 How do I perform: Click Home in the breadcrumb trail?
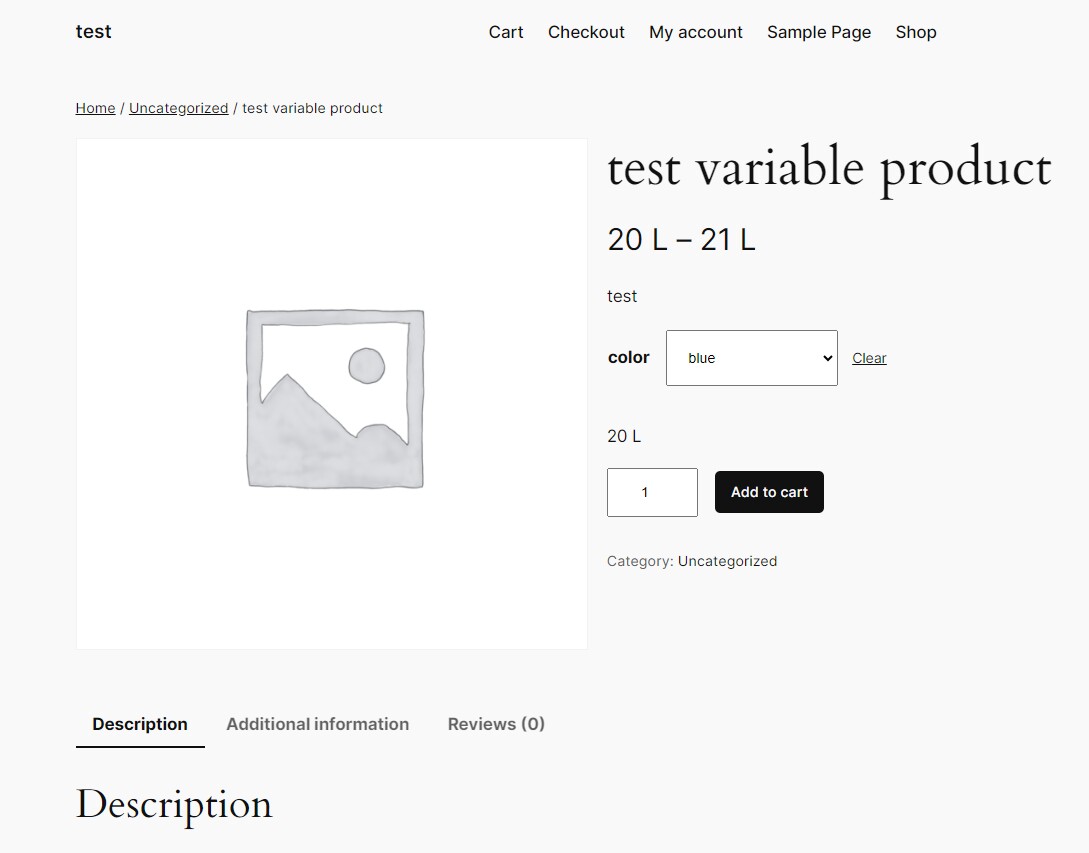(94, 107)
